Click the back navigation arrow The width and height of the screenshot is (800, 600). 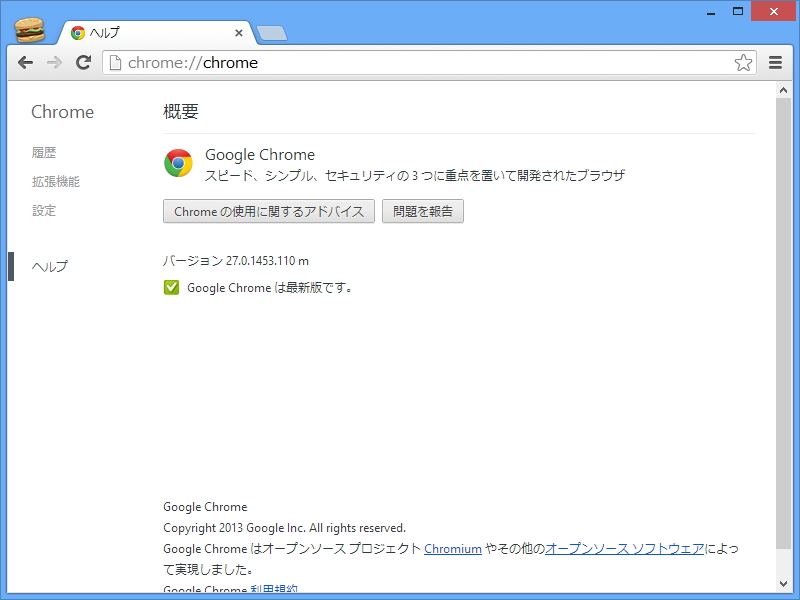[x=25, y=62]
